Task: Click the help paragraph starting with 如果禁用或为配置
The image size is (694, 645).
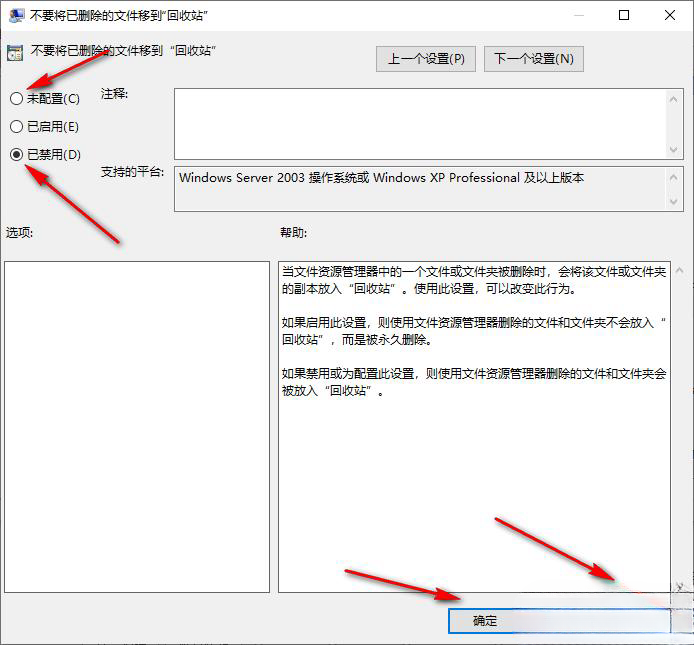Action: pos(474,382)
